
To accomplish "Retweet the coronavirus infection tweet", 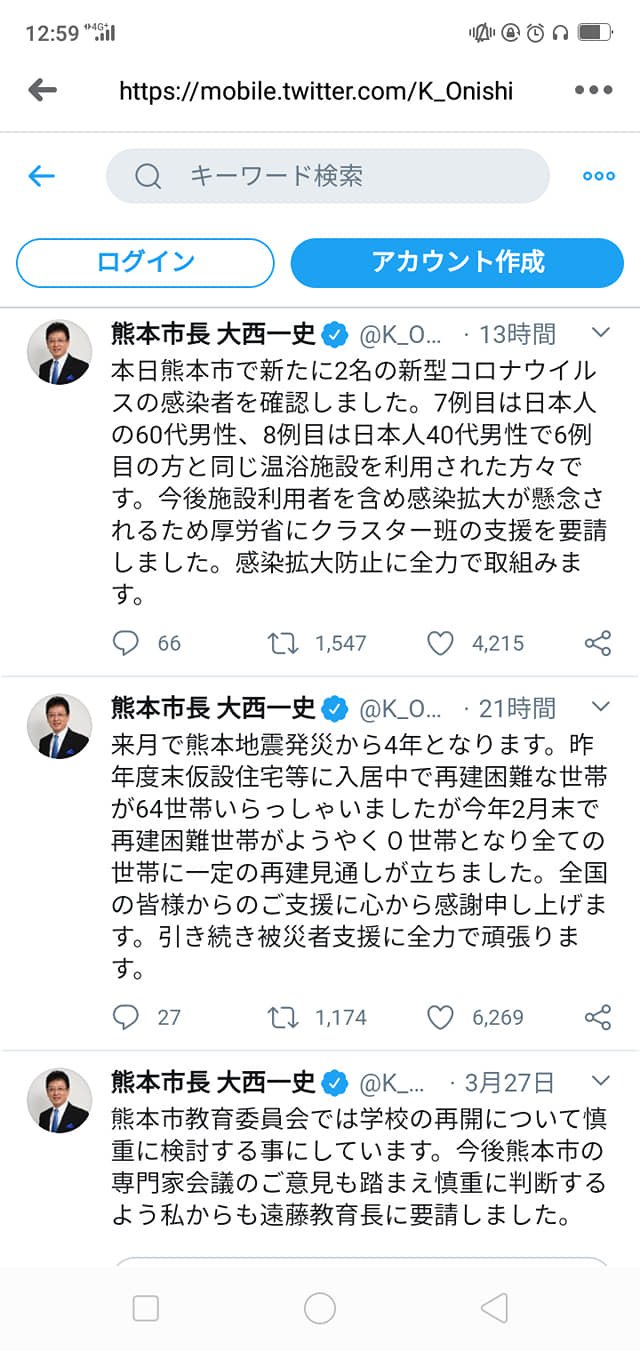I will tap(283, 643).
